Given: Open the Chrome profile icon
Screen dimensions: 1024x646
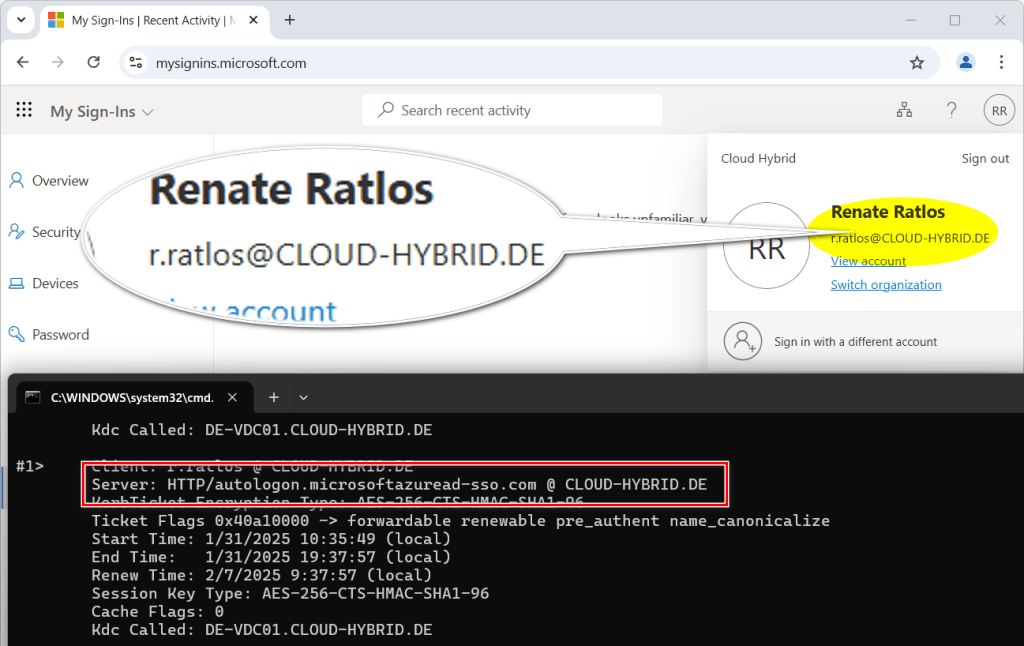Looking at the screenshot, I should 965,63.
